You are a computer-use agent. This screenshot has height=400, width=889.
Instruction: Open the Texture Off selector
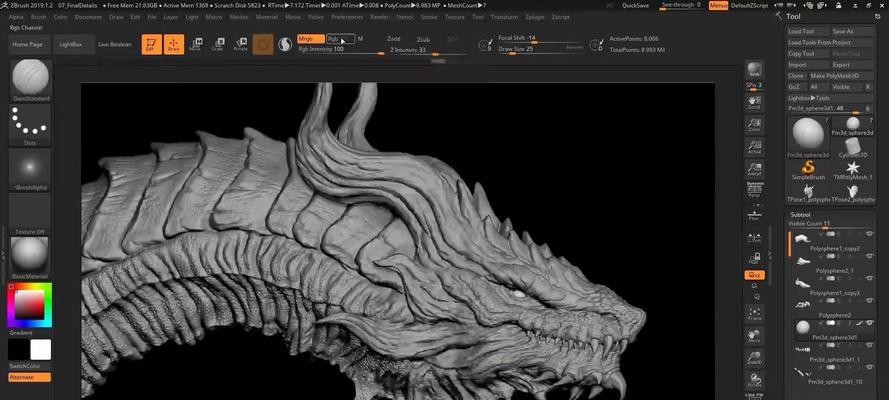pos(30,215)
